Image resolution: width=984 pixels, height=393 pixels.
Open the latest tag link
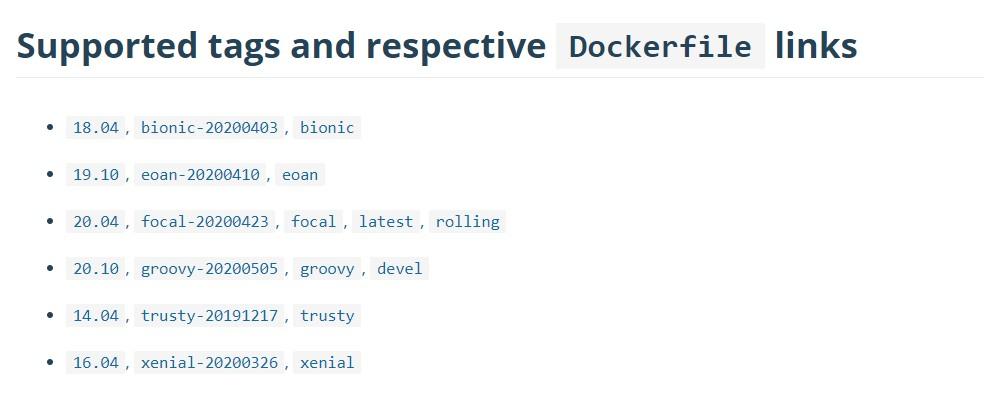click(x=386, y=222)
